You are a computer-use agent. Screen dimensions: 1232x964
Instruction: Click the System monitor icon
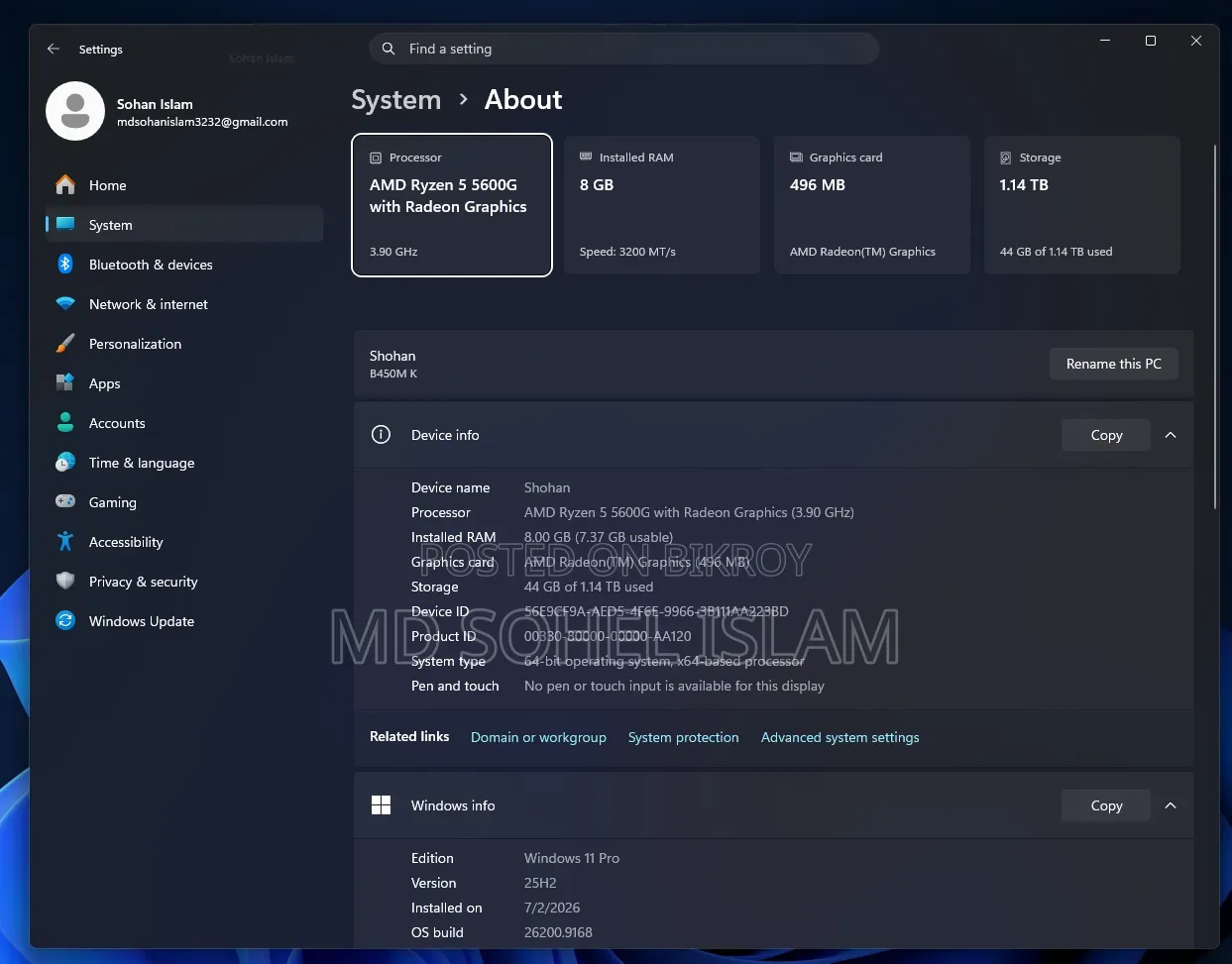[x=65, y=225]
